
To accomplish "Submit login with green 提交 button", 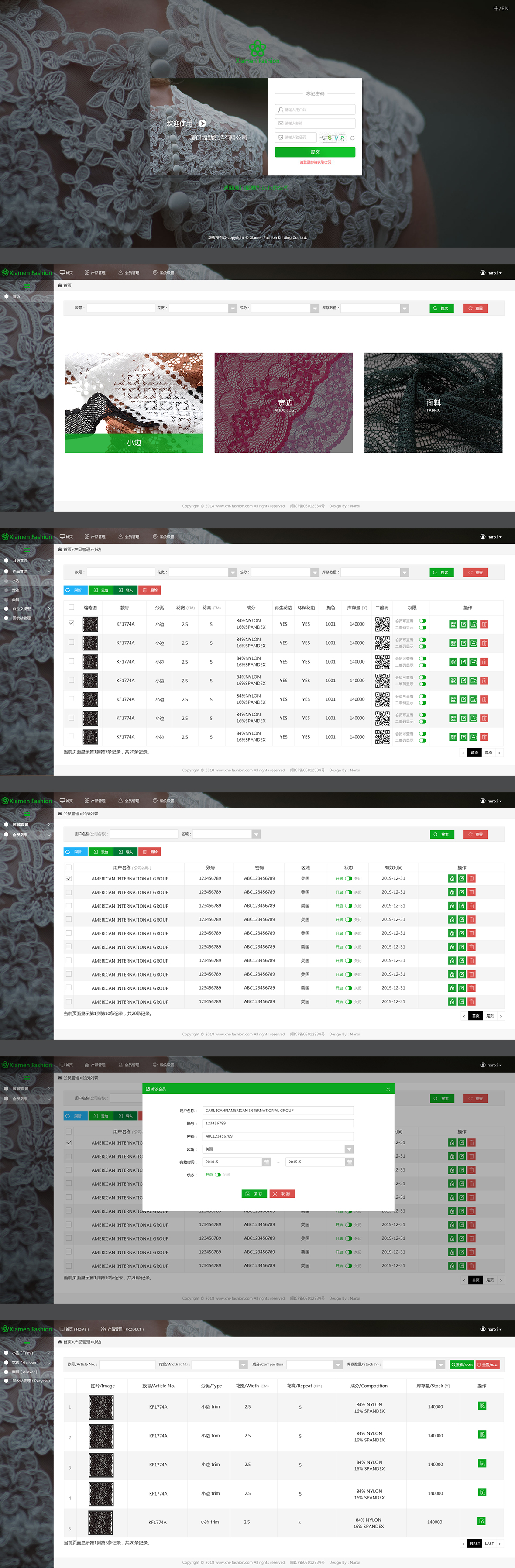I will click(x=315, y=152).
